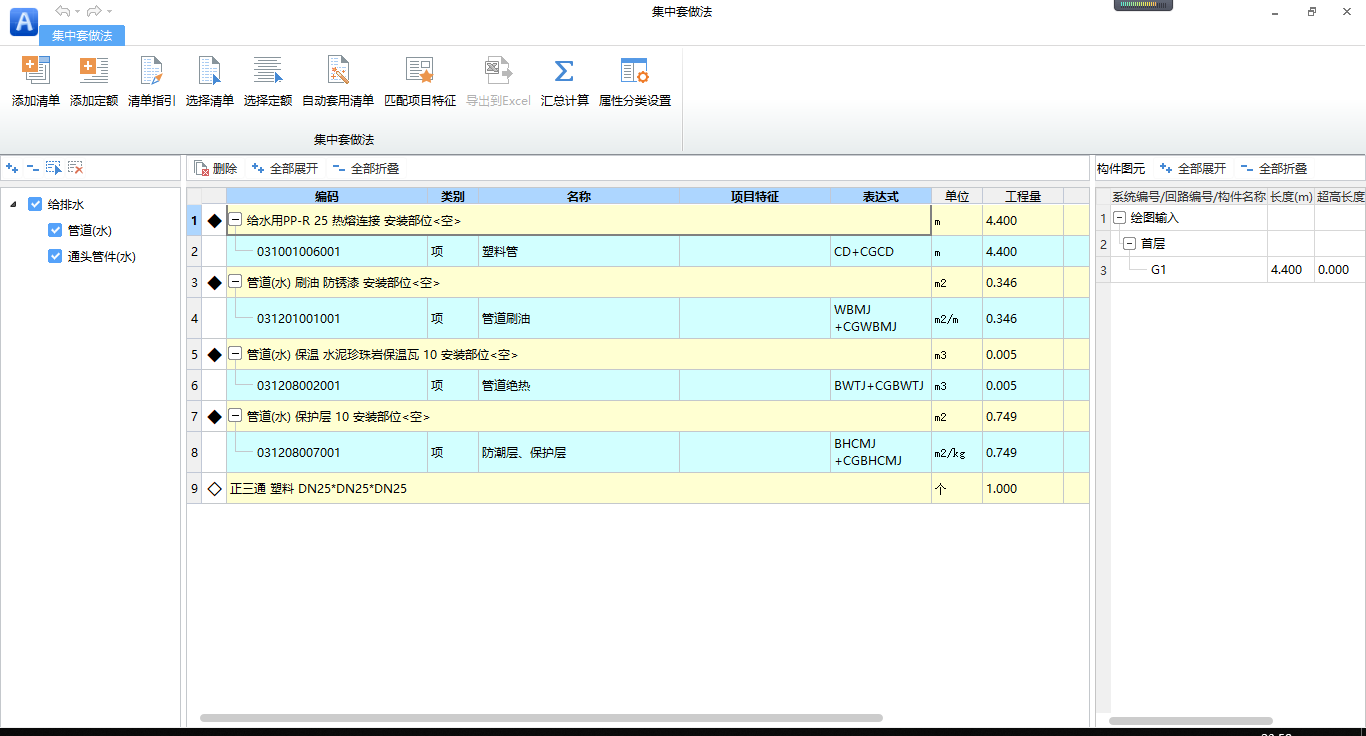The width and height of the screenshot is (1366, 736).
Task: Click the application logo A icon
Action: click(x=23, y=21)
